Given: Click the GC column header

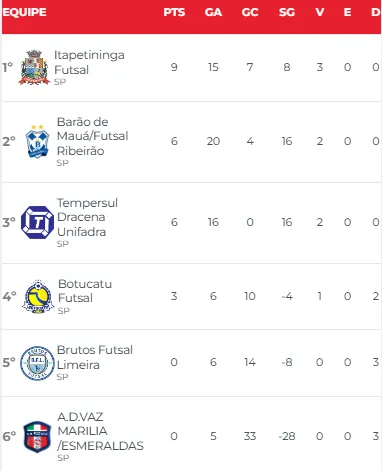Looking at the screenshot, I should (250, 12).
